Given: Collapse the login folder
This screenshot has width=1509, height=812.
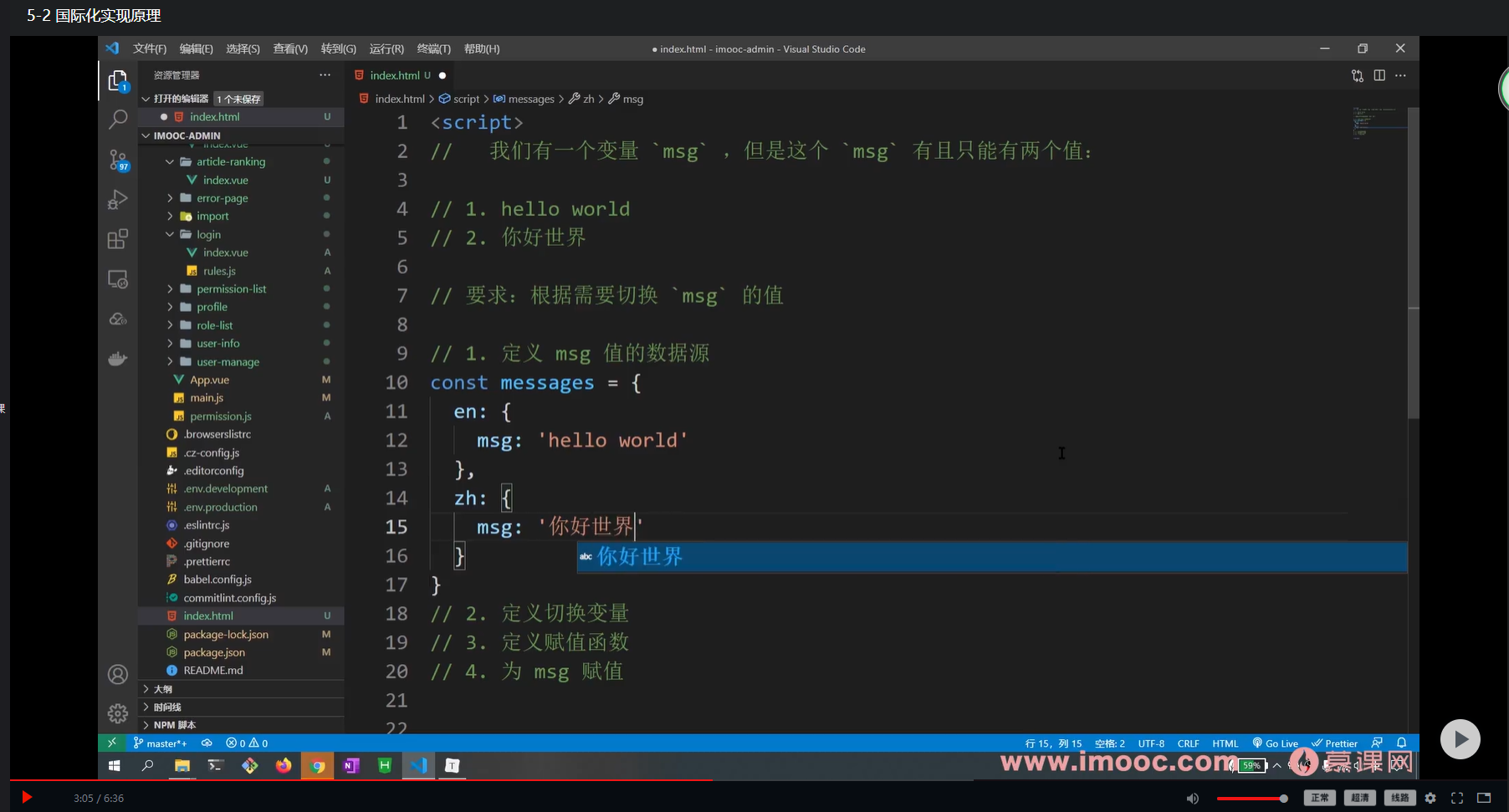Looking at the screenshot, I should (170, 235).
